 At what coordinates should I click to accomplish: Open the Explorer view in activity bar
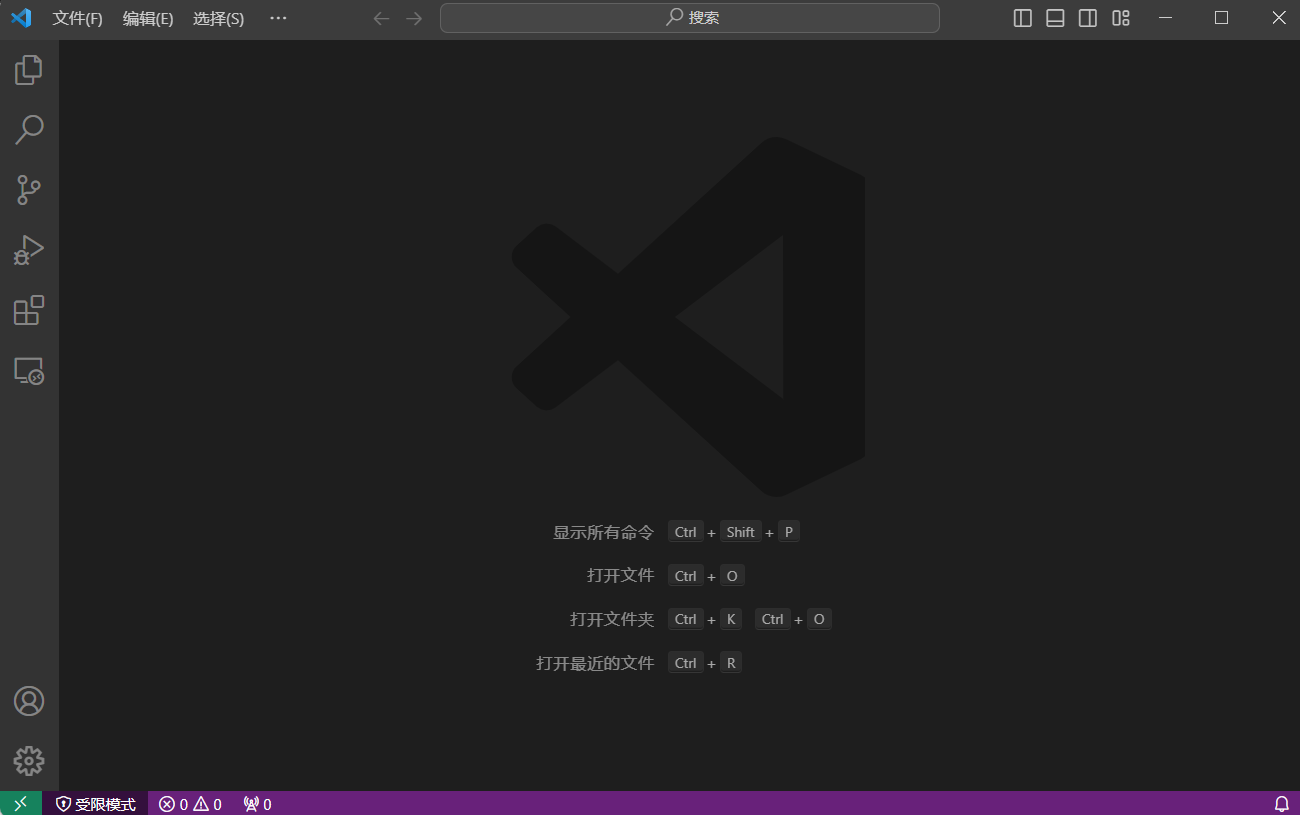click(29, 69)
